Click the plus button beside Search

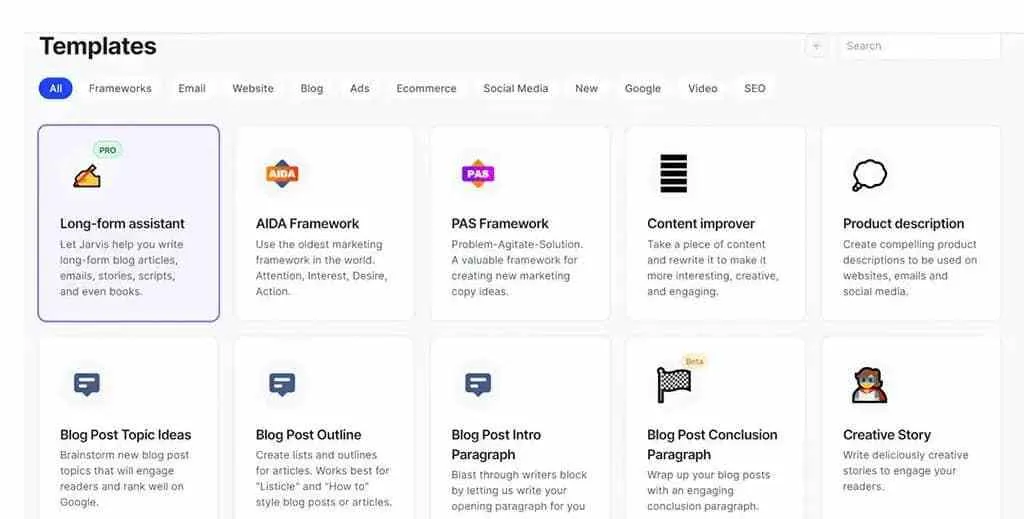pyautogui.click(x=816, y=46)
